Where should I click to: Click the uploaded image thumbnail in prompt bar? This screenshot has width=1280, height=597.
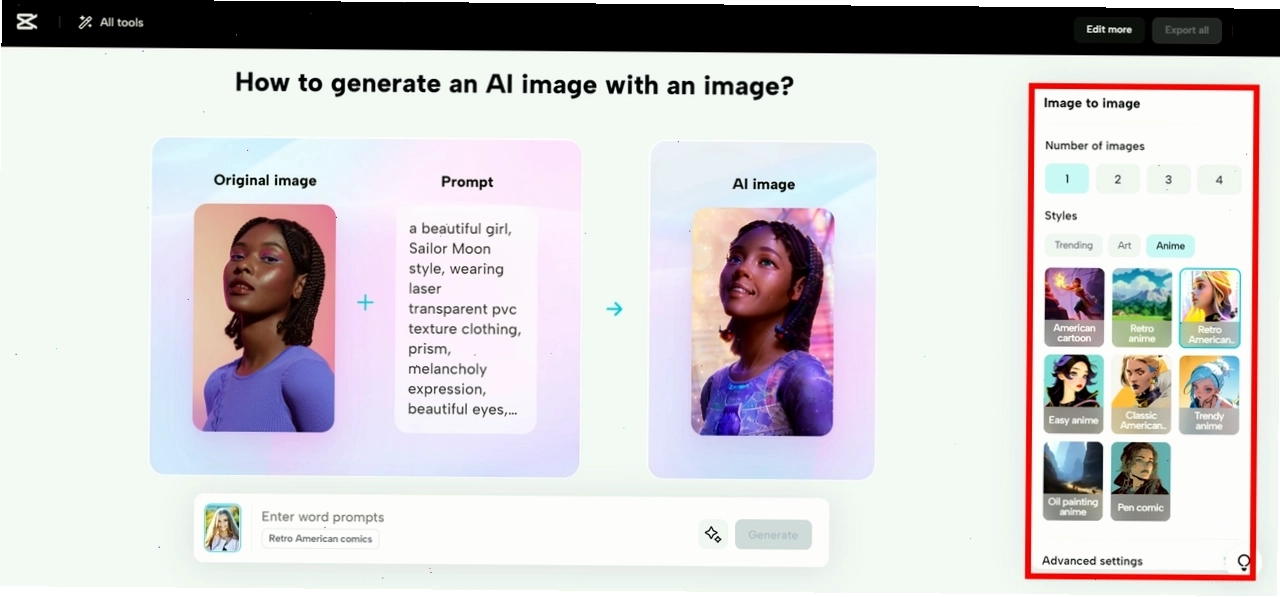[x=222, y=528]
